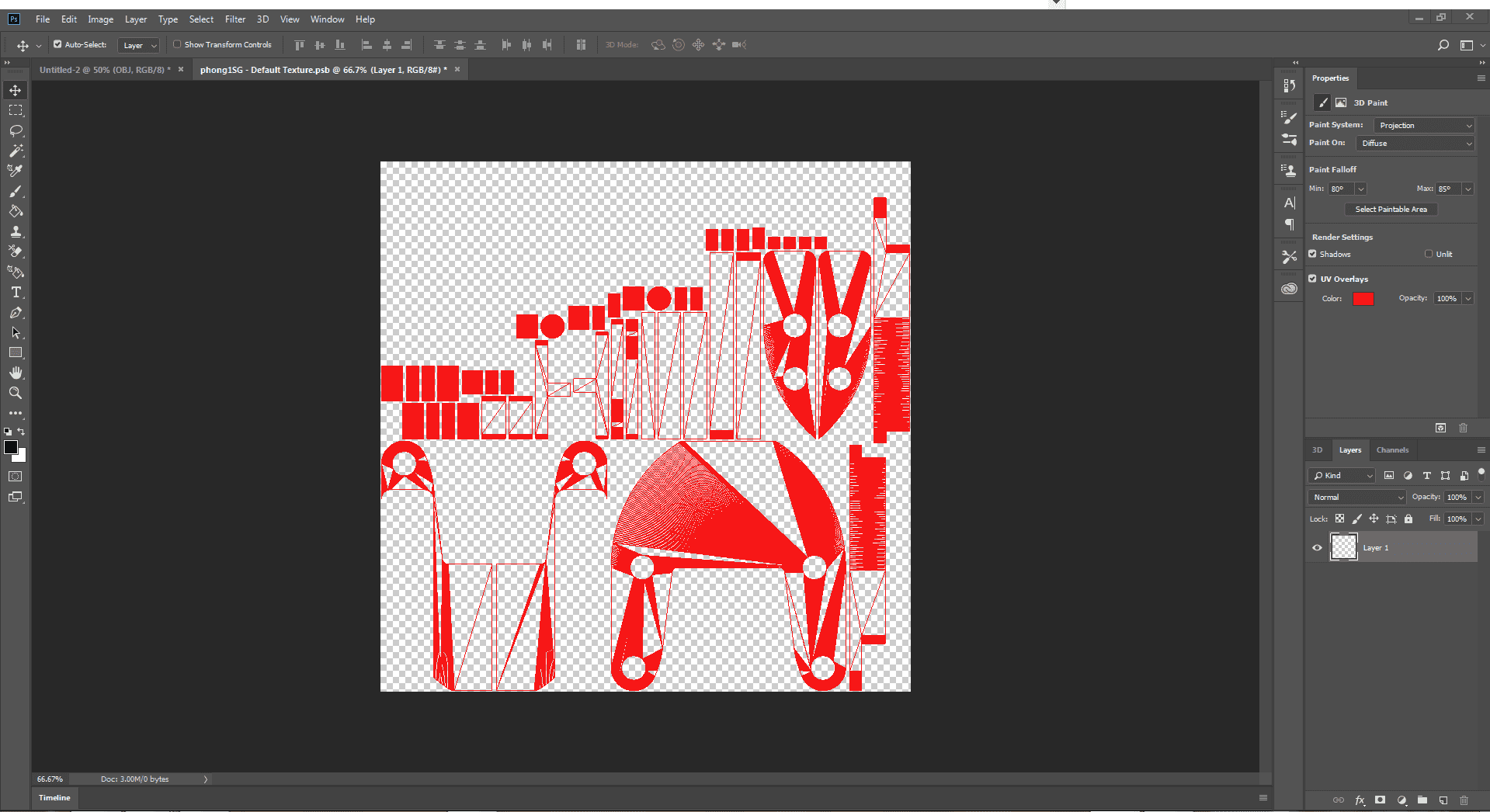This screenshot has height=812, width=1490.
Task: Expand the Paint Falloff Min dropdown
Action: (x=1360, y=189)
